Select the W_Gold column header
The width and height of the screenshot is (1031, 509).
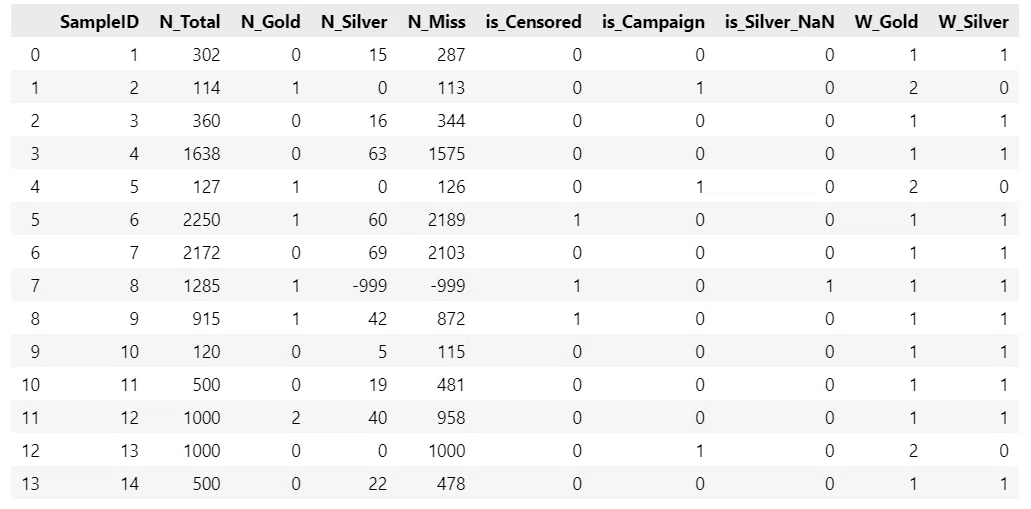(x=886, y=22)
